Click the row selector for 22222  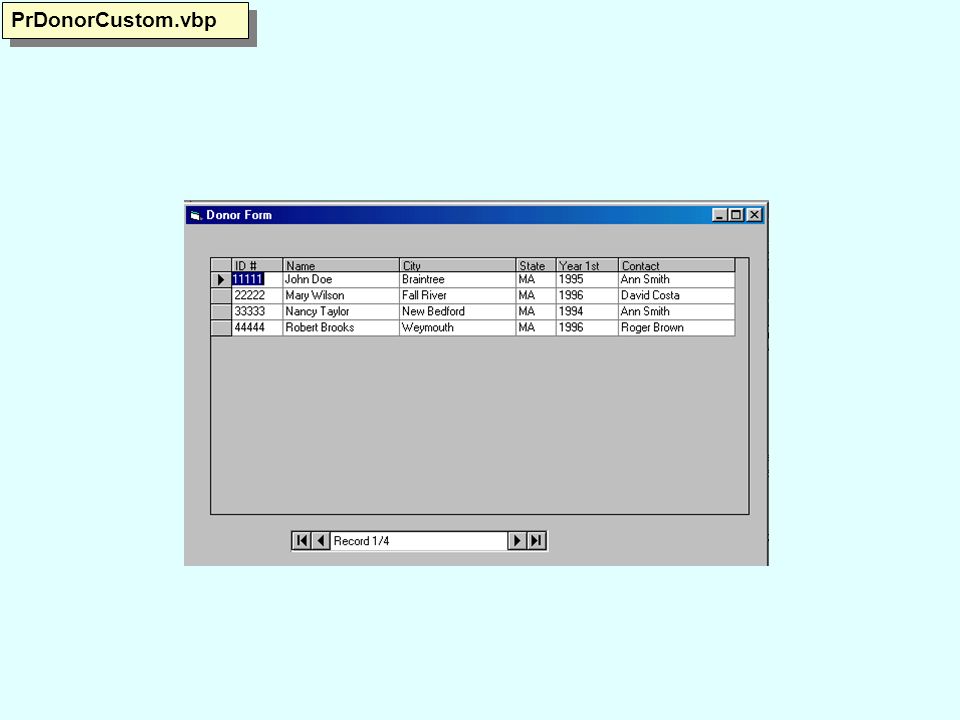click(x=221, y=295)
